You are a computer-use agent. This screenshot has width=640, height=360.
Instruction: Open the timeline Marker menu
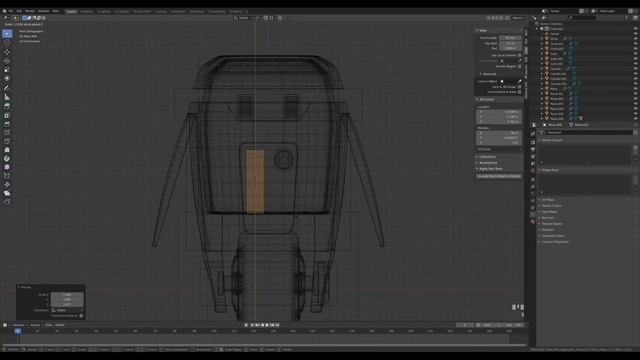(x=60, y=325)
